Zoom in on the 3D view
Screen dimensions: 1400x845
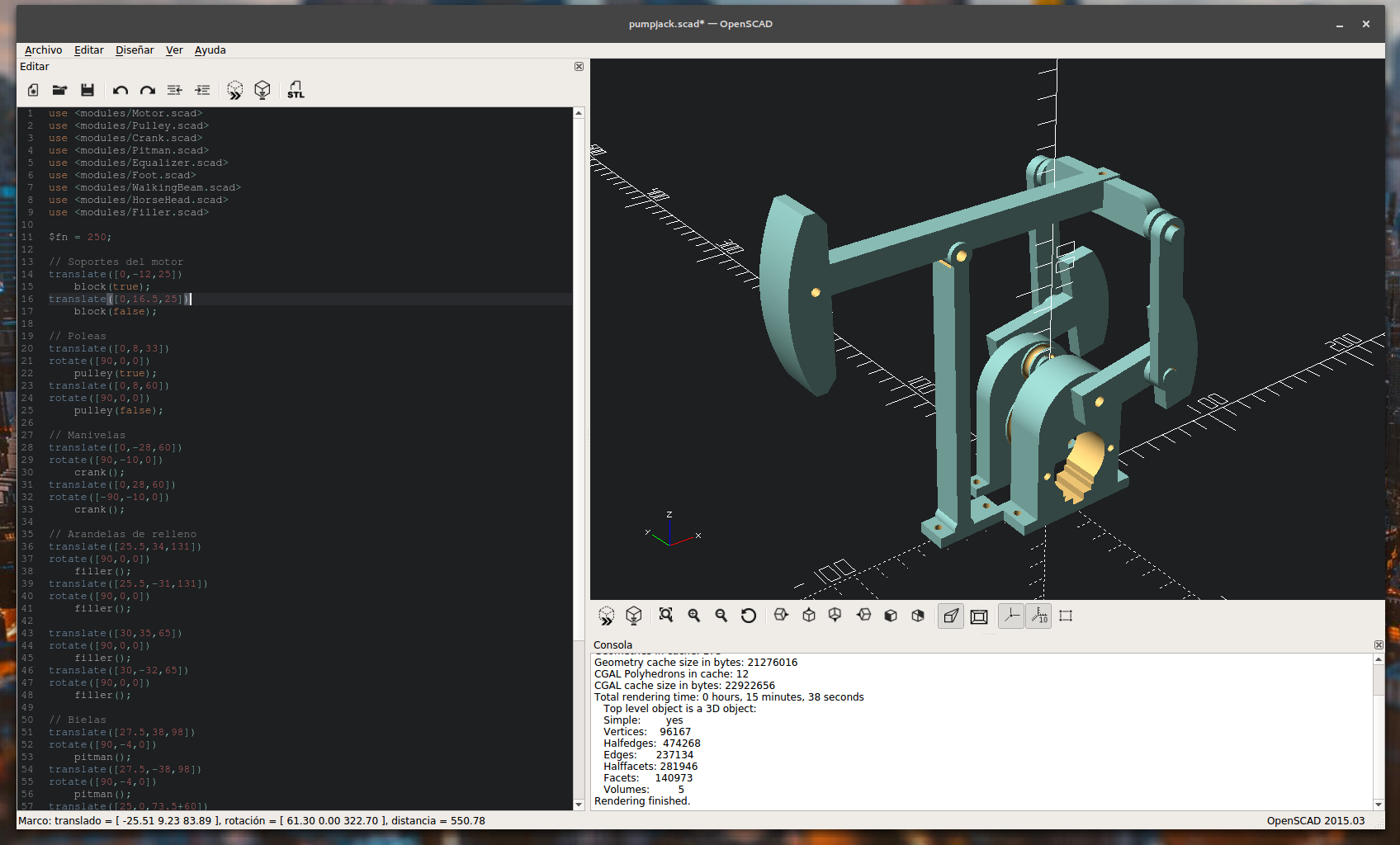pos(694,616)
